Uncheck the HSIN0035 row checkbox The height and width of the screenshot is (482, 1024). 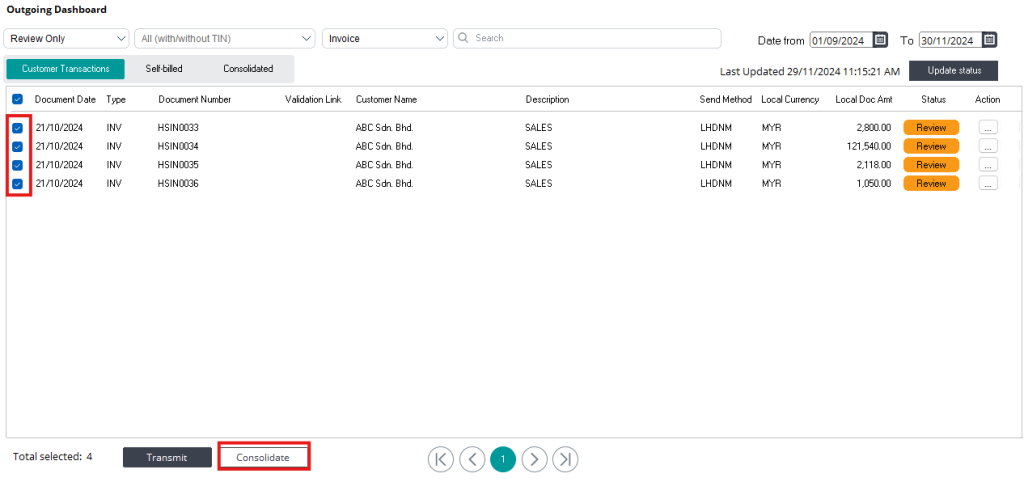click(x=18, y=165)
